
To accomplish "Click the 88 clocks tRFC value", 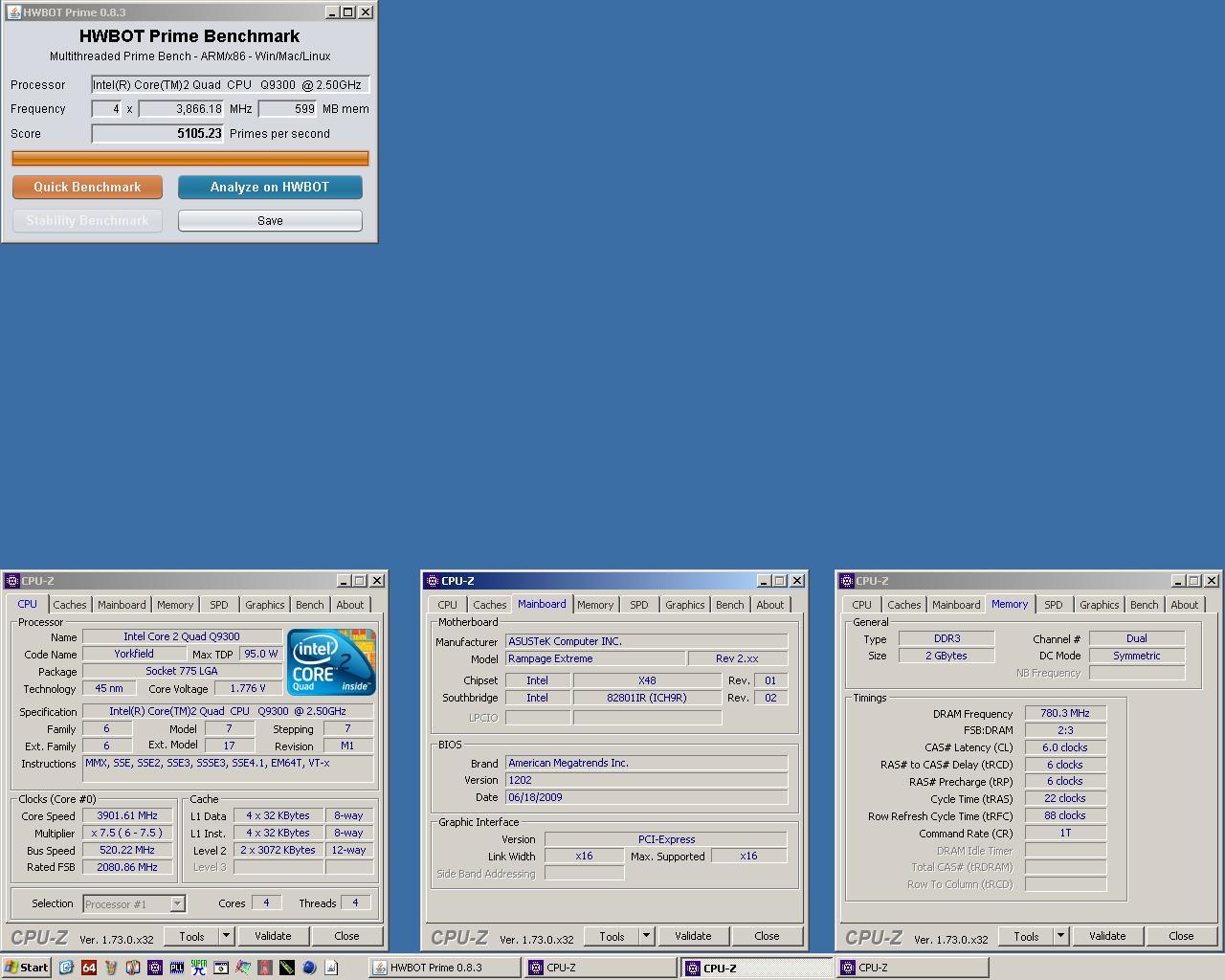I will click(1065, 816).
